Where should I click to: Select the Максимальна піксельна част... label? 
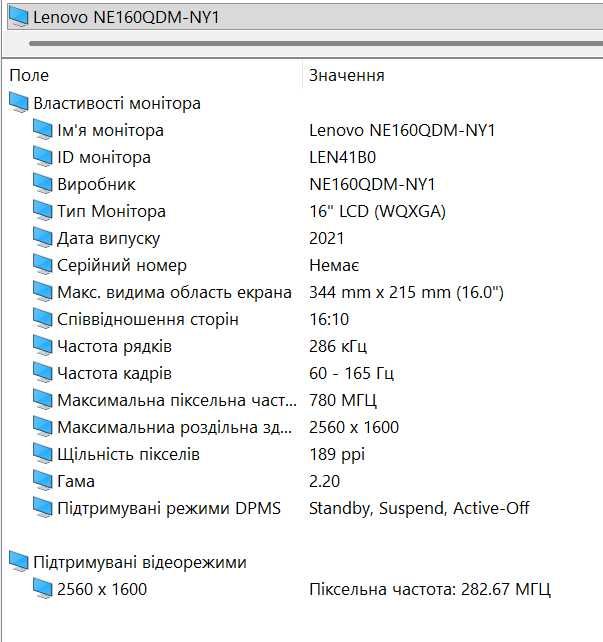(177, 400)
